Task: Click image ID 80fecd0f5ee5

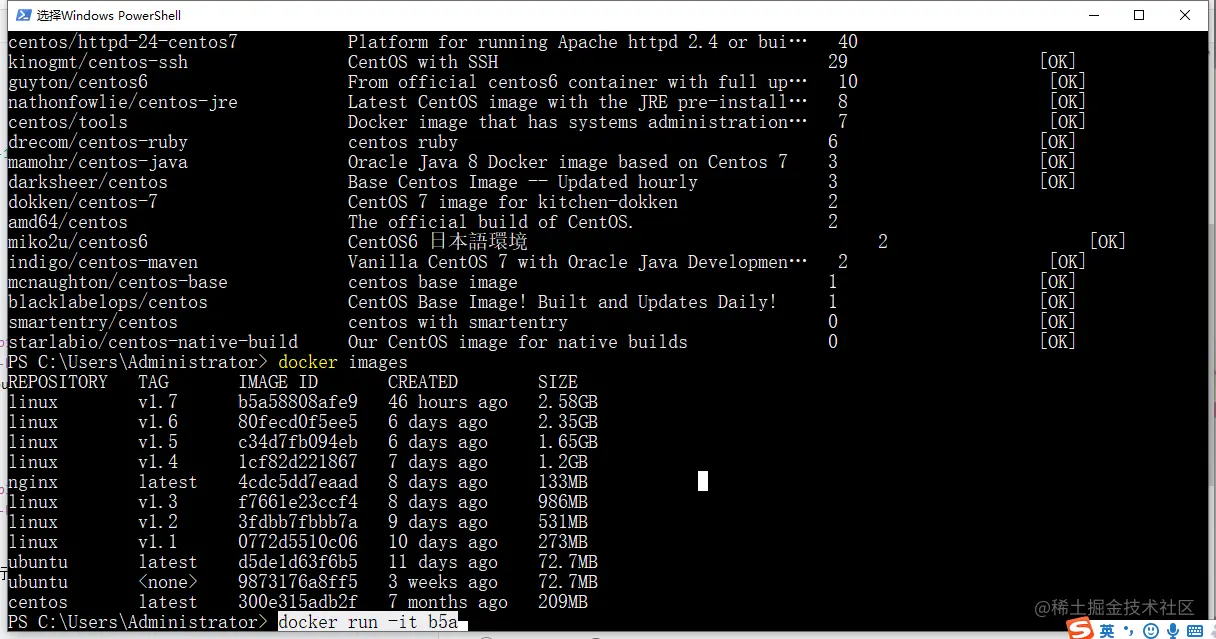Action: tap(298, 422)
